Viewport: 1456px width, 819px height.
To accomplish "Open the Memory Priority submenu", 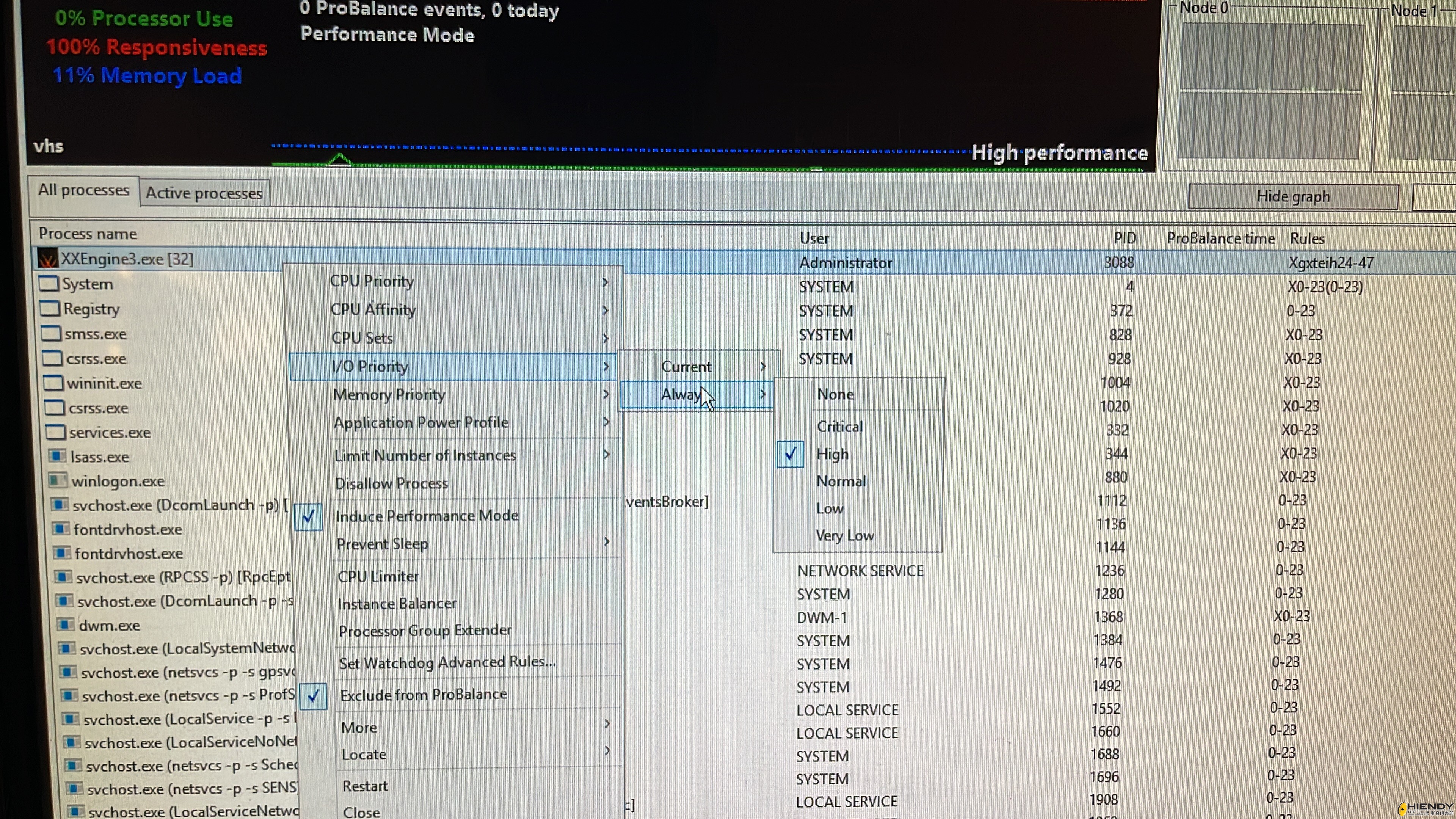I will pos(389,394).
